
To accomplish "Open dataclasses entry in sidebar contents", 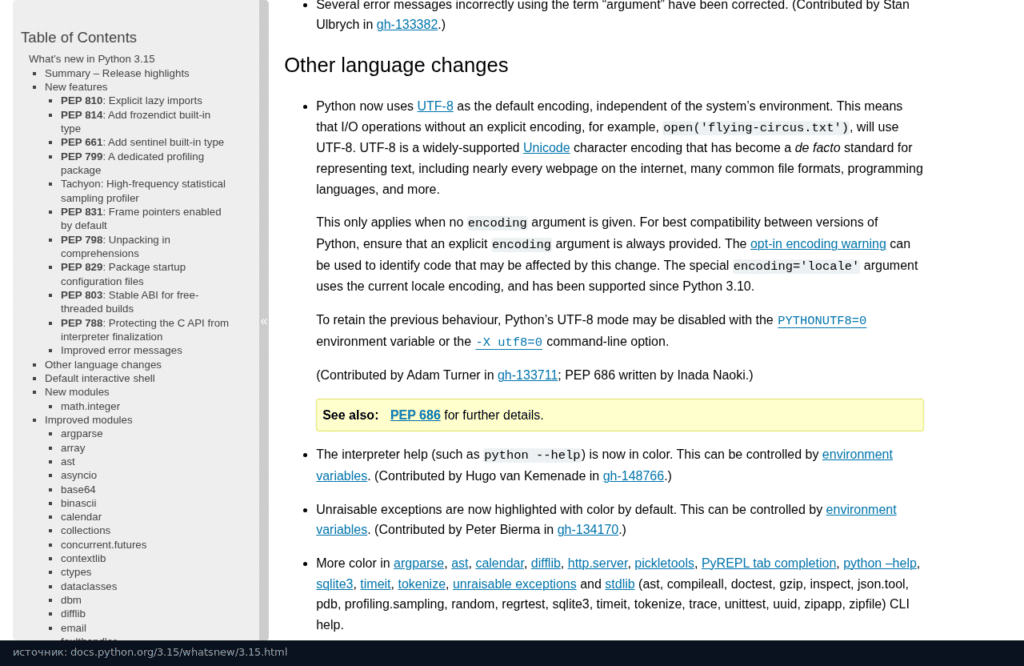I will coord(89,586).
